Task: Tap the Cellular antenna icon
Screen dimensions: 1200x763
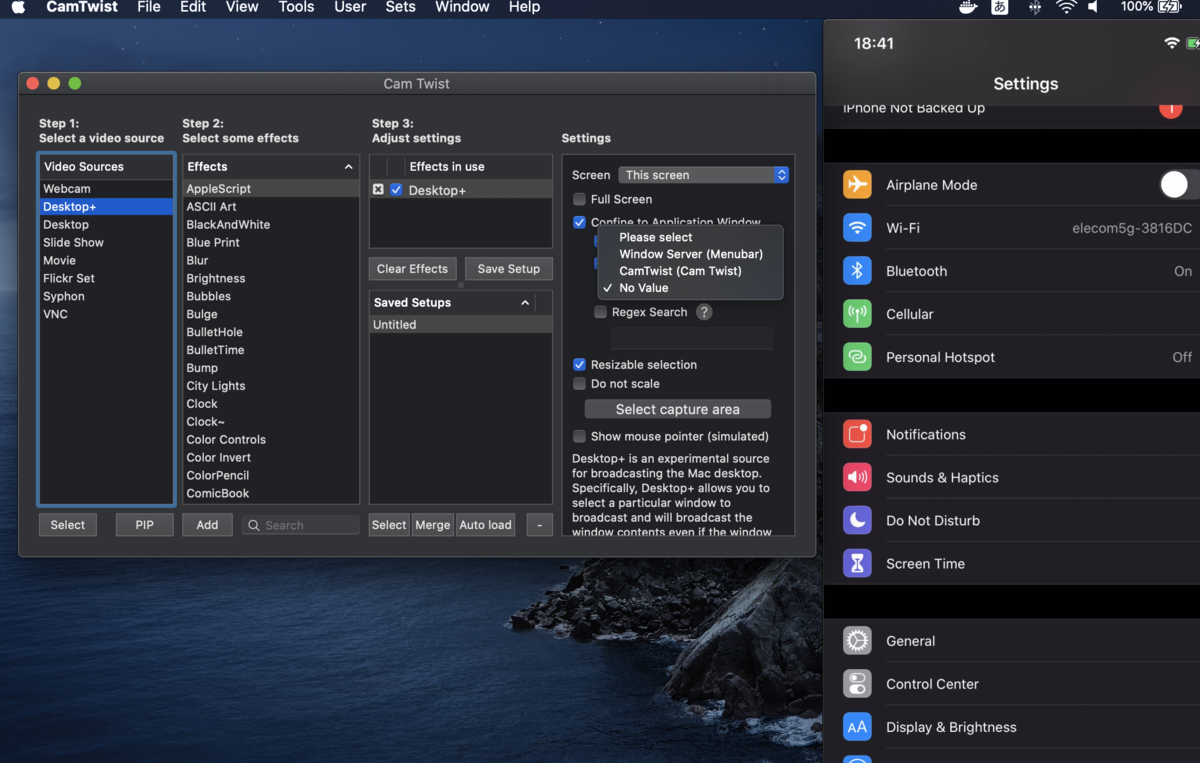Action: pyautogui.click(x=857, y=314)
